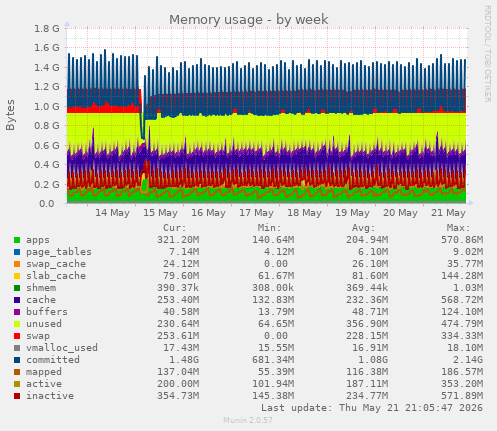The width and height of the screenshot is (497, 431).
Task: Click the unused average value 356.90M
Action: click(x=367, y=324)
